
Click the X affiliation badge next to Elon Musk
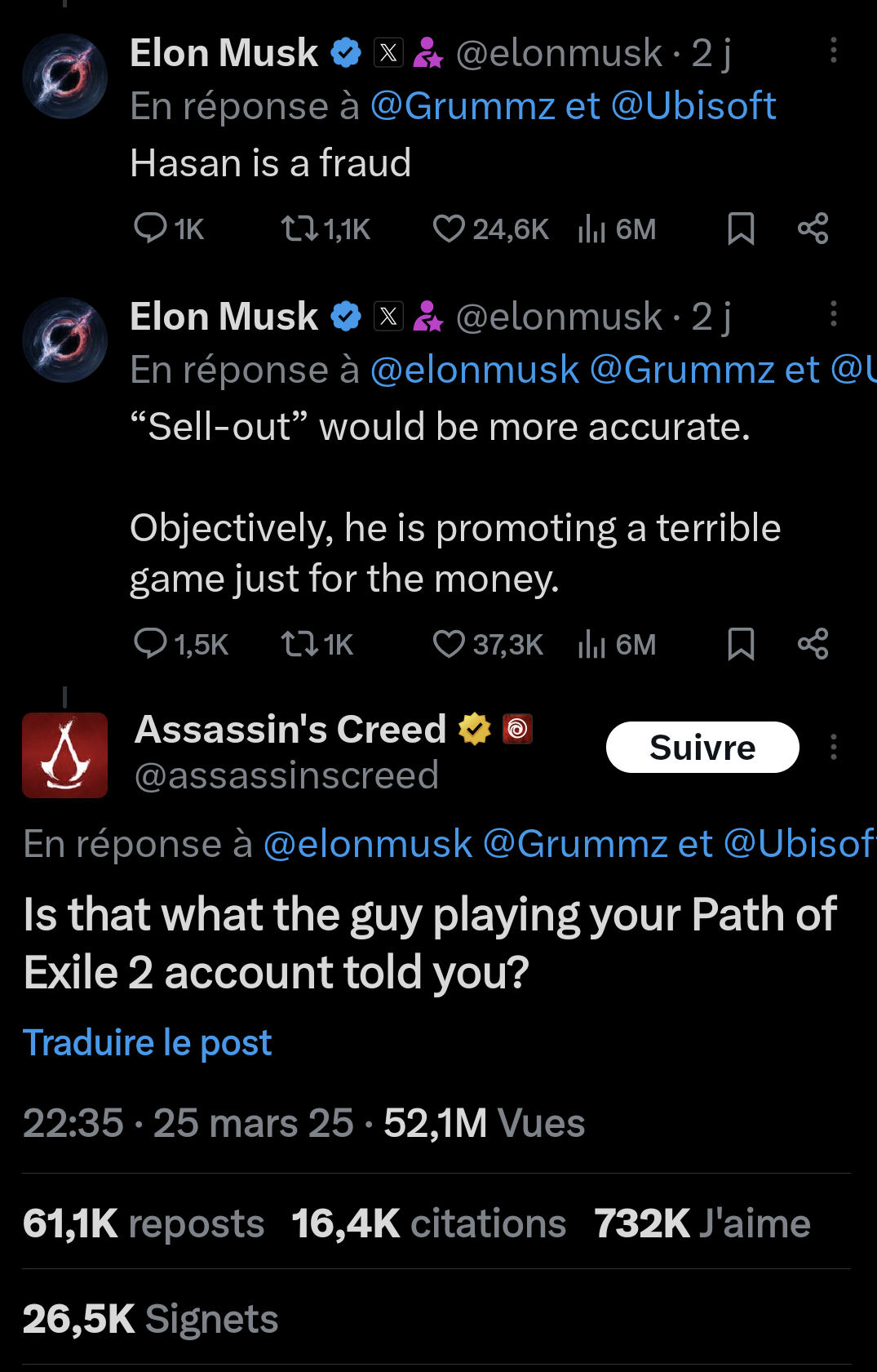[390, 52]
